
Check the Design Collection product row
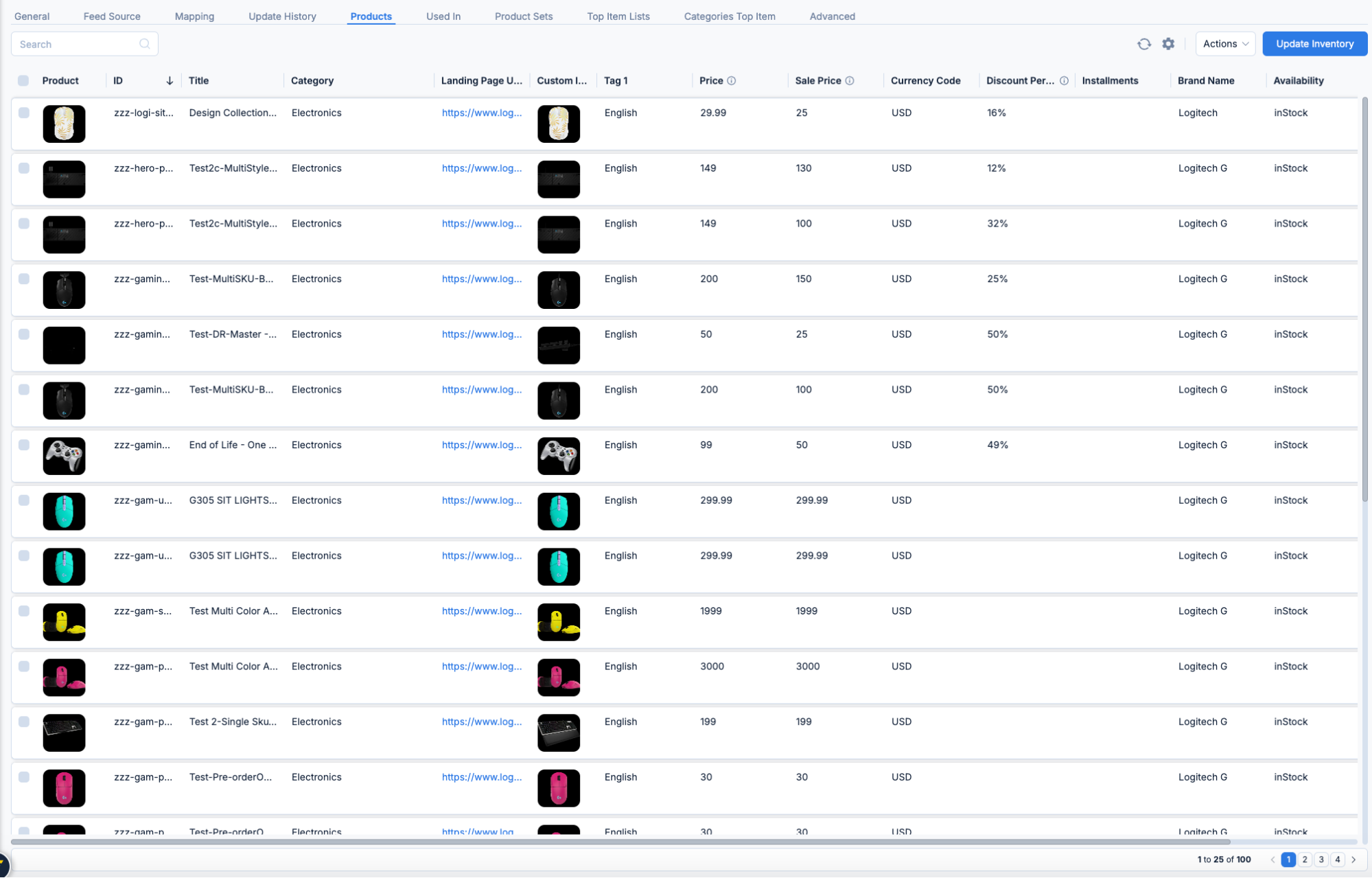point(24,113)
